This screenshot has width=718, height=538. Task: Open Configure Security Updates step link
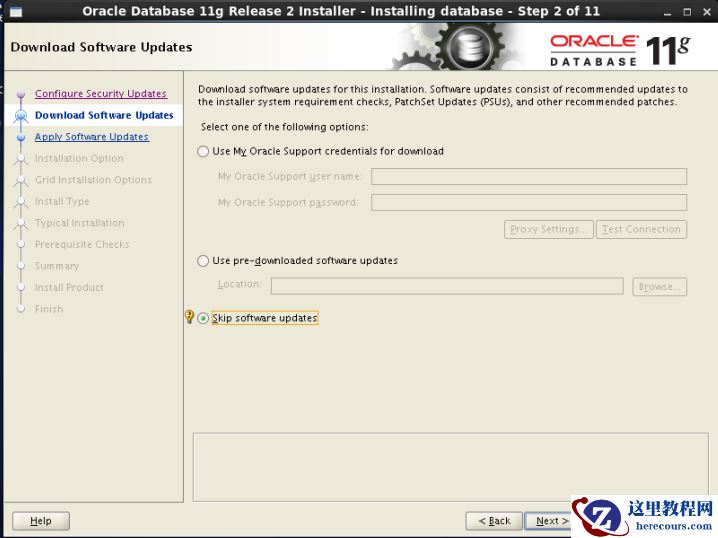(101, 93)
